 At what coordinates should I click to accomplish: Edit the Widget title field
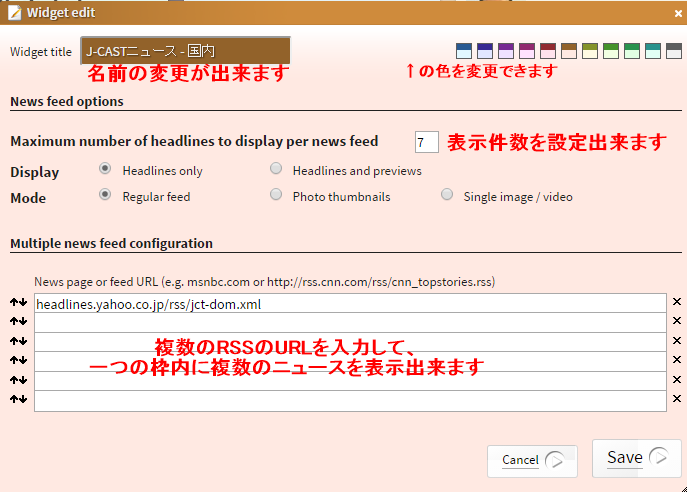(x=185, y=51)
